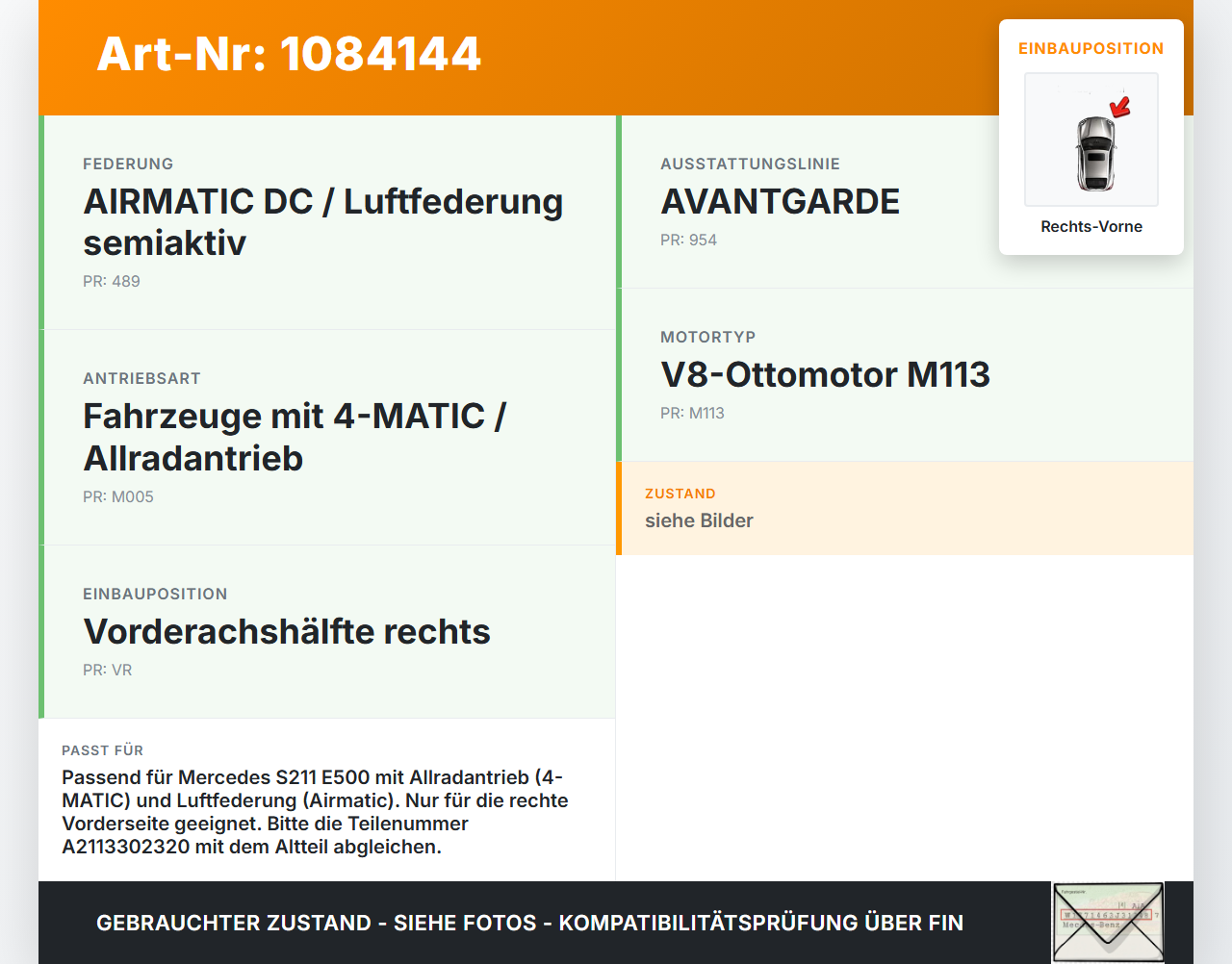
Task: Click the PR: 954 code text
Action: pos(689,240)
